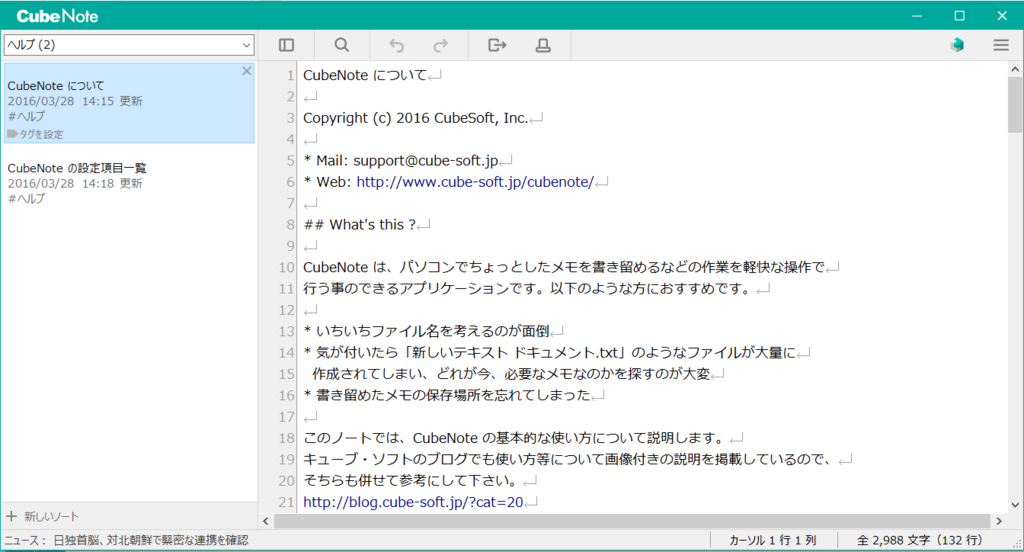Screen dimensions: 1024x552
Task: Click the export note icon
Action: tap(497, 45)
